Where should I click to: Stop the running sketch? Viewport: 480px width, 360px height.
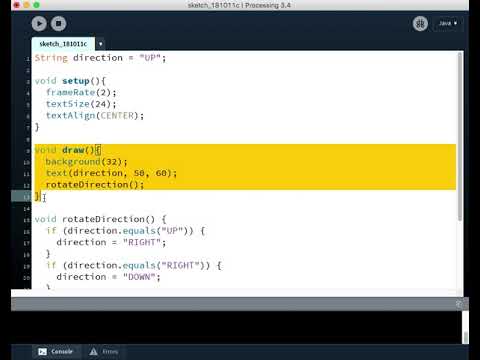click(58, 24)
